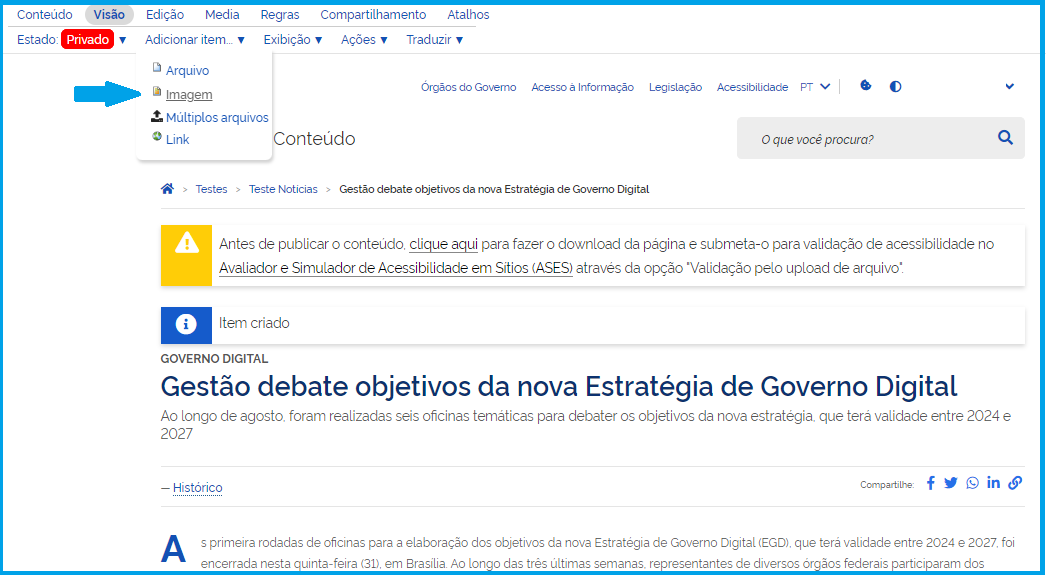Share article on Facebook
The image size is (1046, 575).
click(931, 483)
